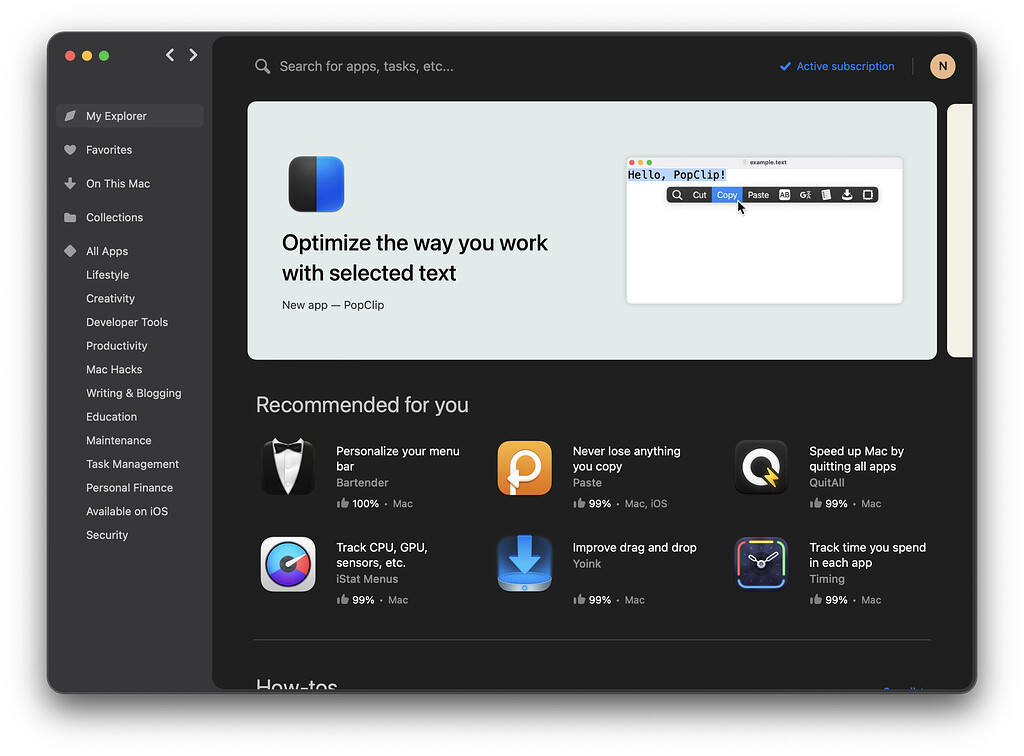Image resolution: width=1024 pixels, height=756 pixels.
Task: Go forward with the right arrow
Action: pos(193,56)
